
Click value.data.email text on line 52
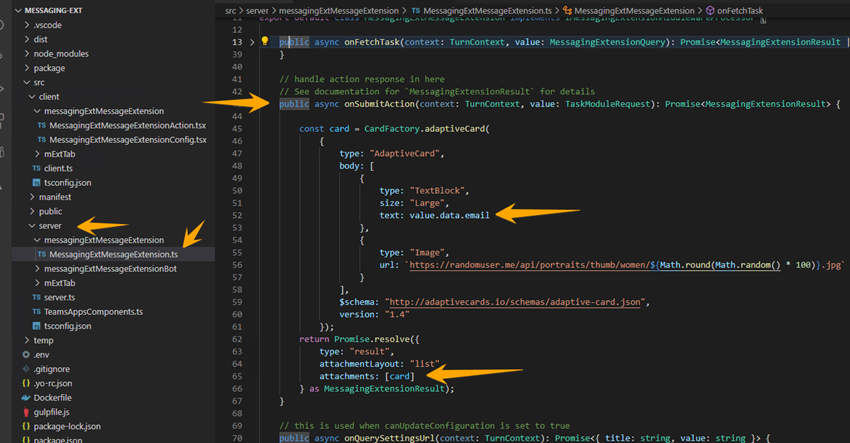click(449, 215)
